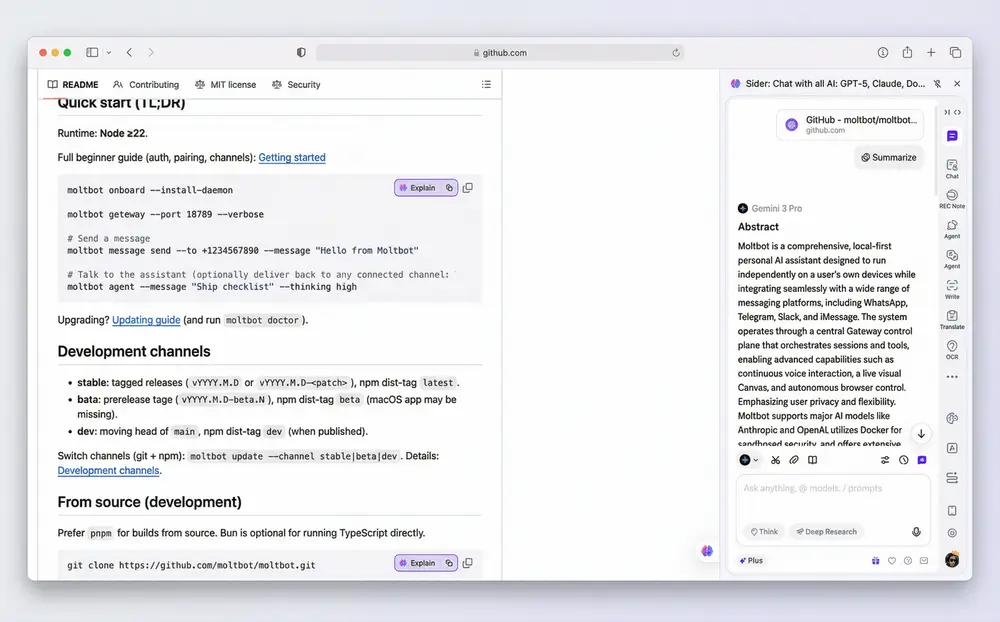Click the Plus upgrade button
Screen dimensions: 1000x622
tap(751, 561)
